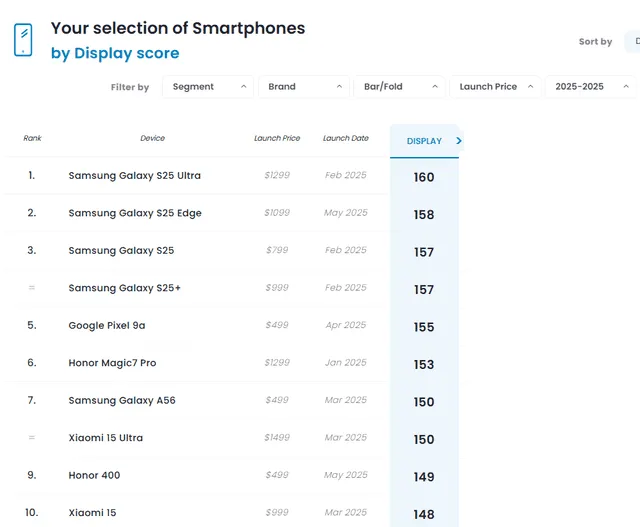640x527 pixels.
Task: Expand the Brand filter dropdown
Action: pyautogui.click(x=303, y=87)
